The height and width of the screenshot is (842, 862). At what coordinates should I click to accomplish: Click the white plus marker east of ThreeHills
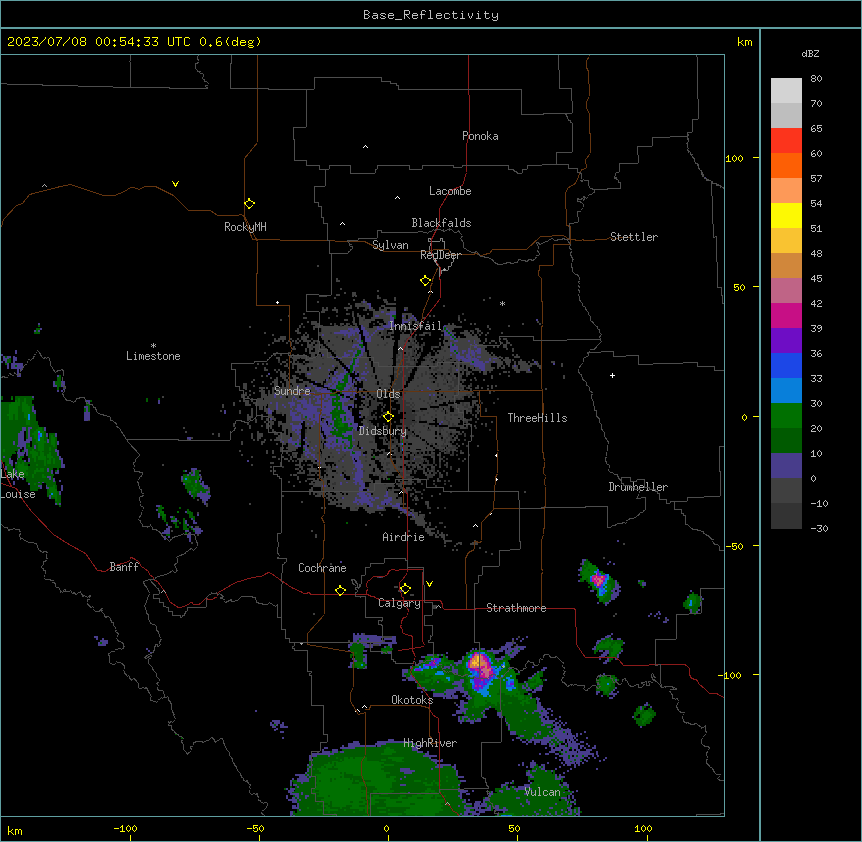coord(612,375)
